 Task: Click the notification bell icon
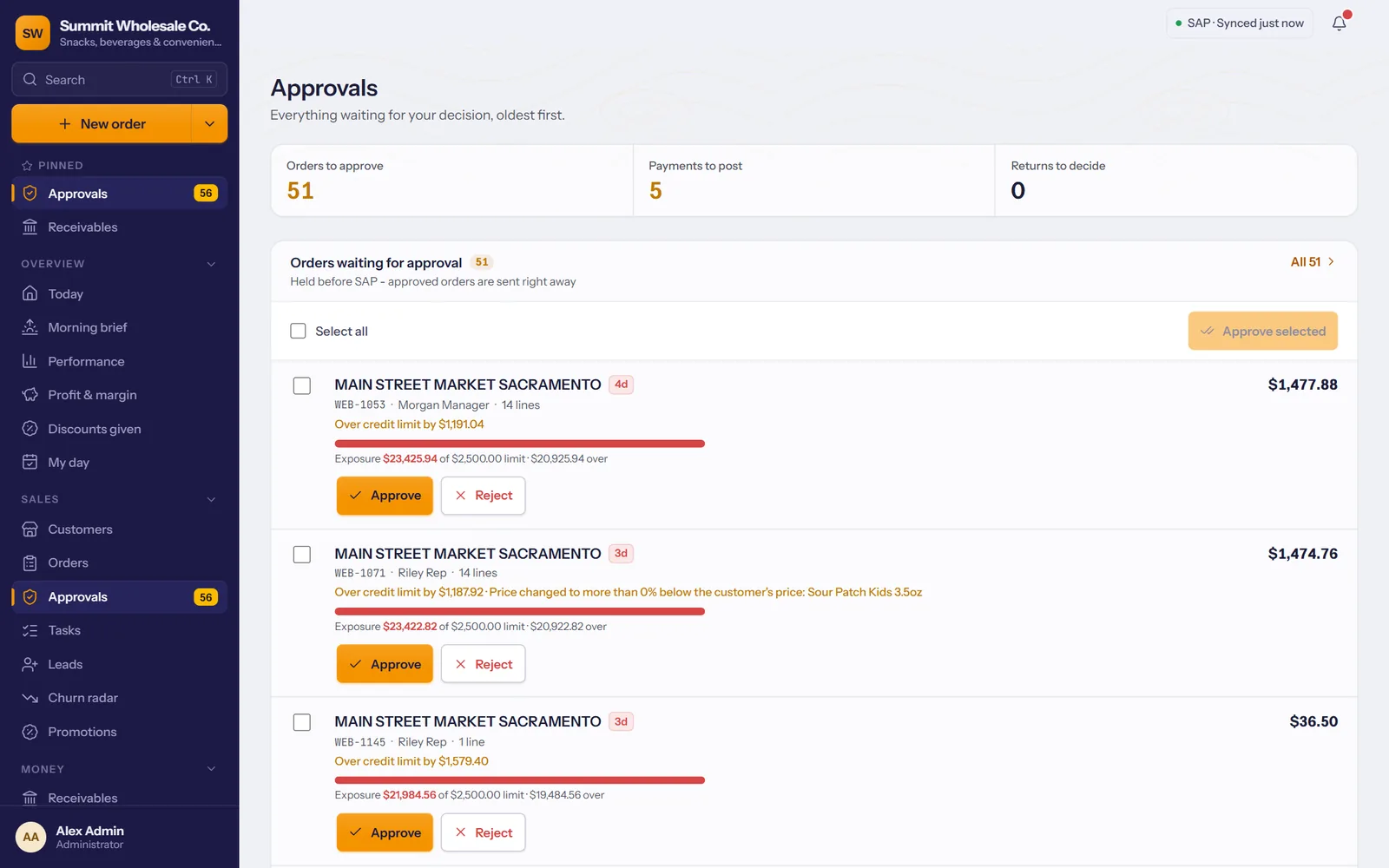point(1340,23)
